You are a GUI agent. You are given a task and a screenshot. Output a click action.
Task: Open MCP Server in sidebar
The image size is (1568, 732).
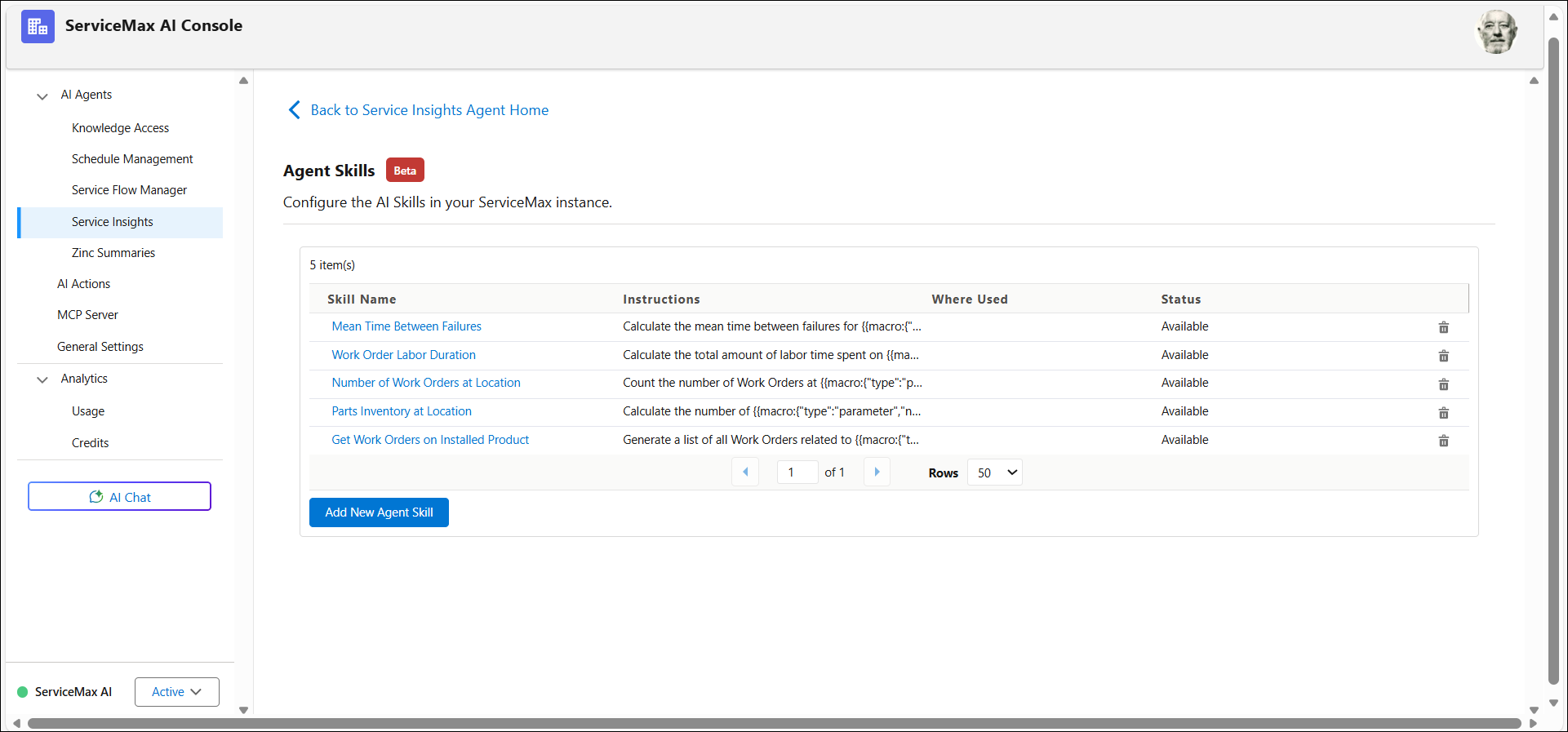pos(87,315)
